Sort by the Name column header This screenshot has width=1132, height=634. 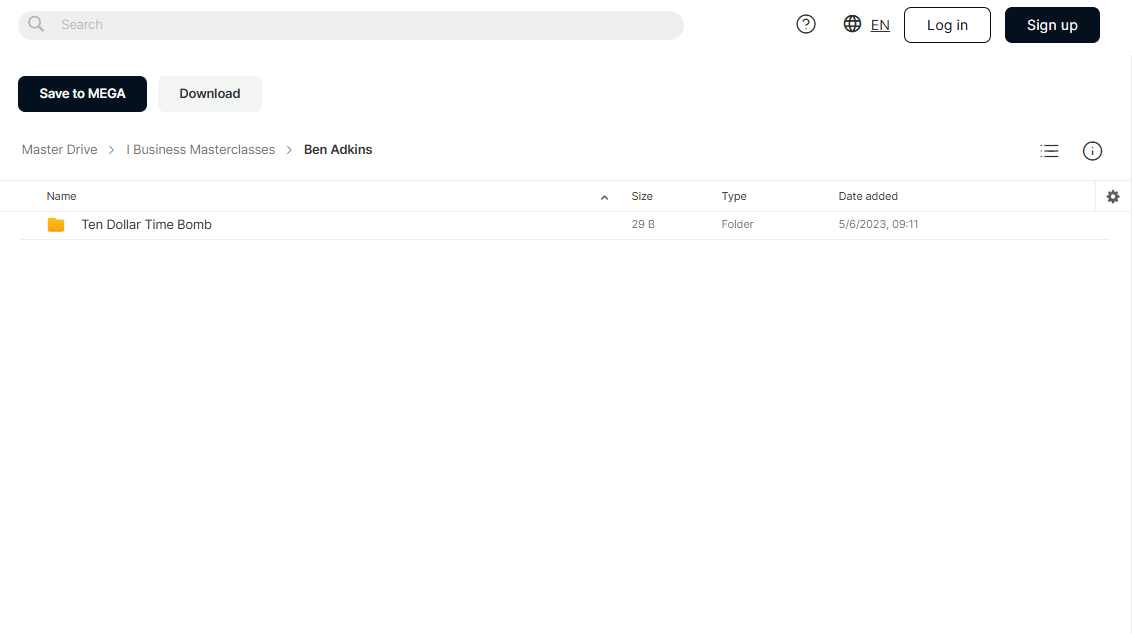pyautogui.click(x=61, y=196)
